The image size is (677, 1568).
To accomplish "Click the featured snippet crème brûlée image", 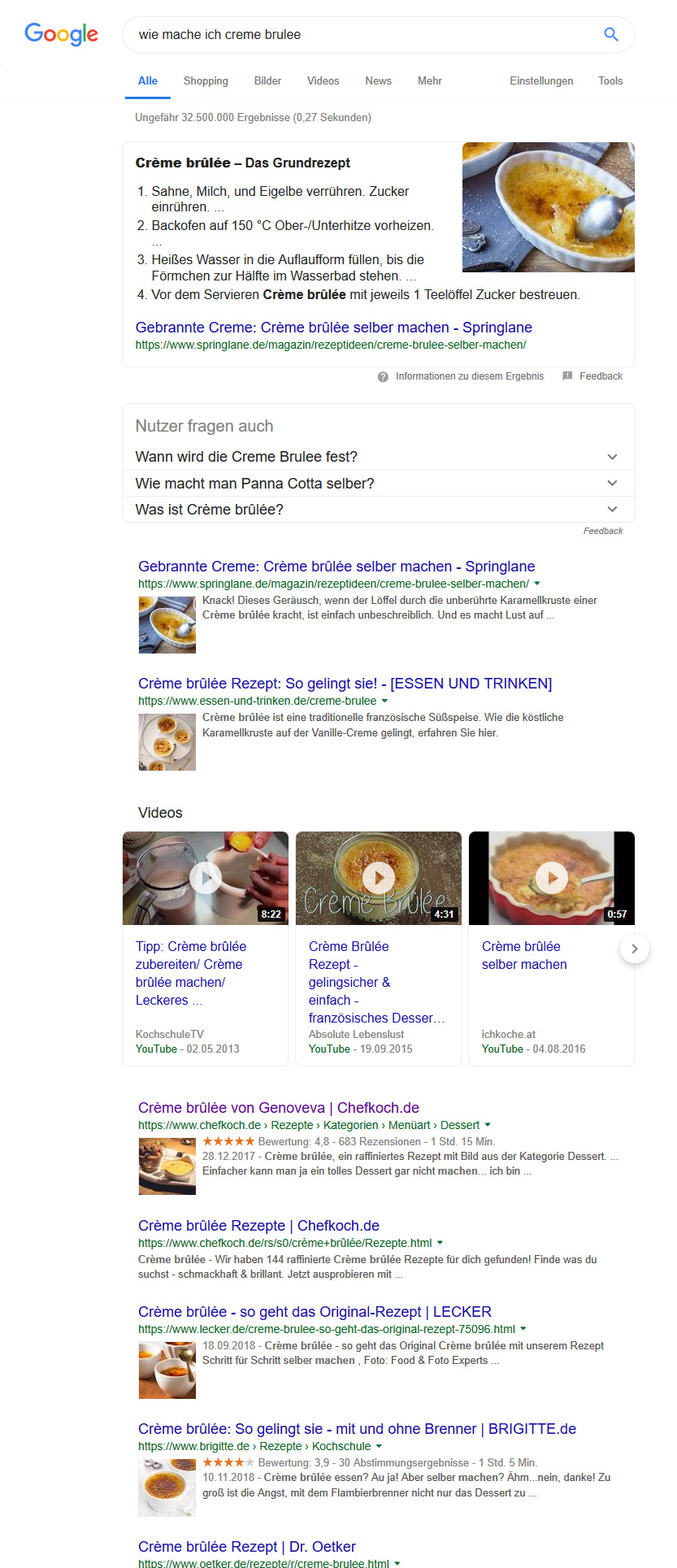I will pos(549,207).
